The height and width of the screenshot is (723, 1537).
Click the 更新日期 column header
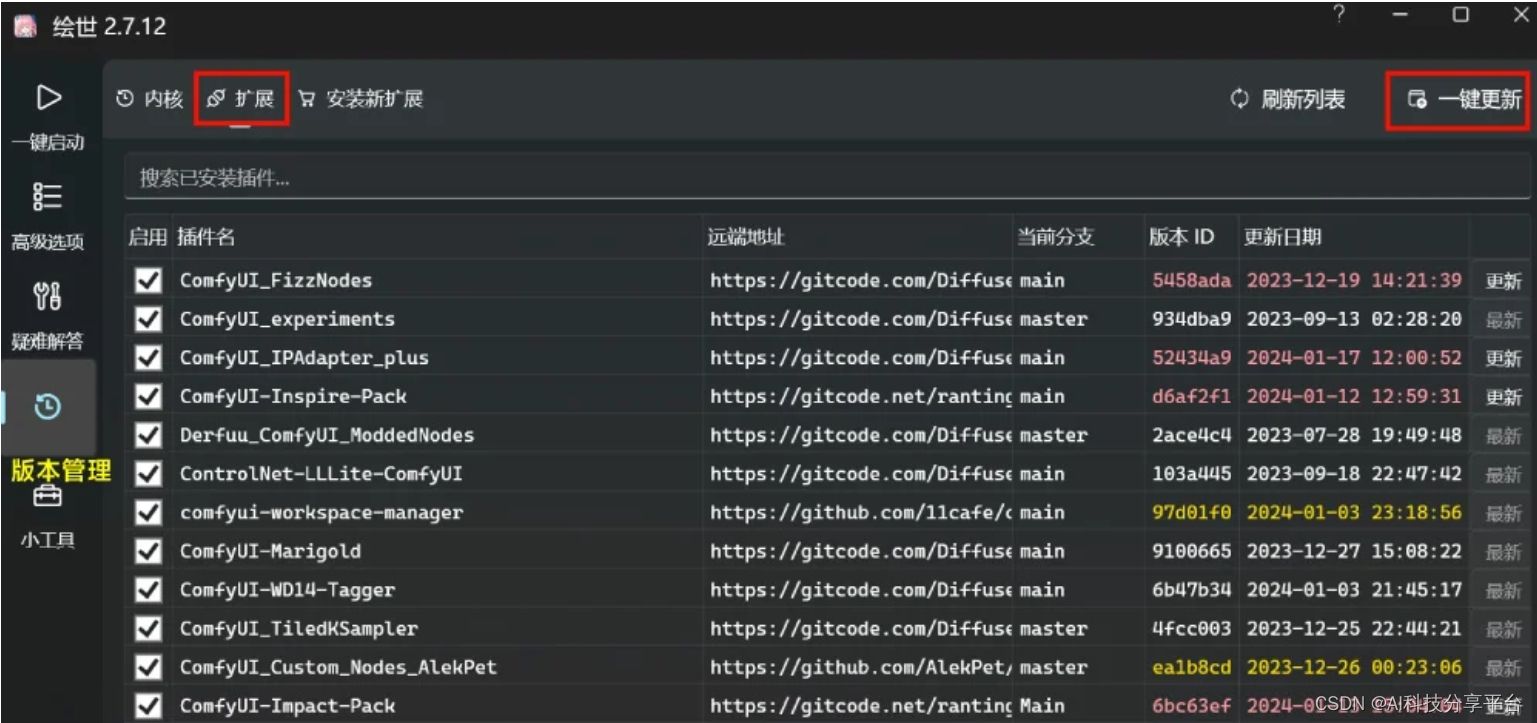coord(1283,237)
